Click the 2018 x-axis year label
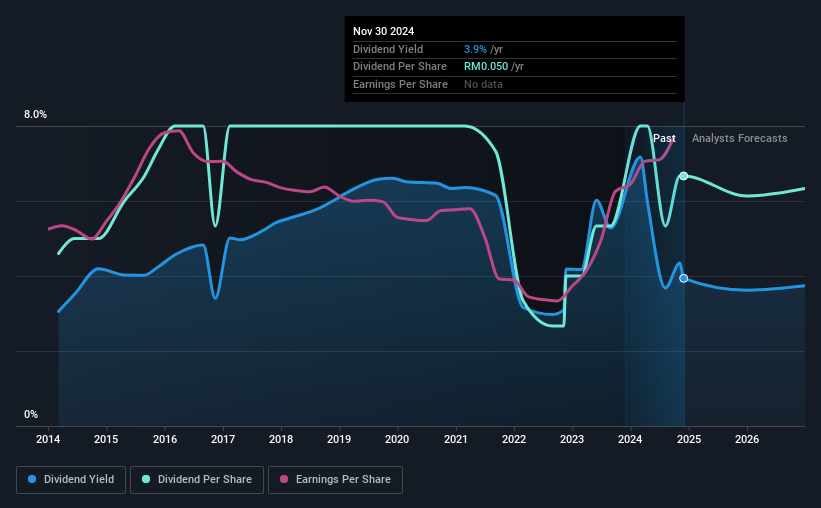821x508 pixels. (x=281, y=439)
